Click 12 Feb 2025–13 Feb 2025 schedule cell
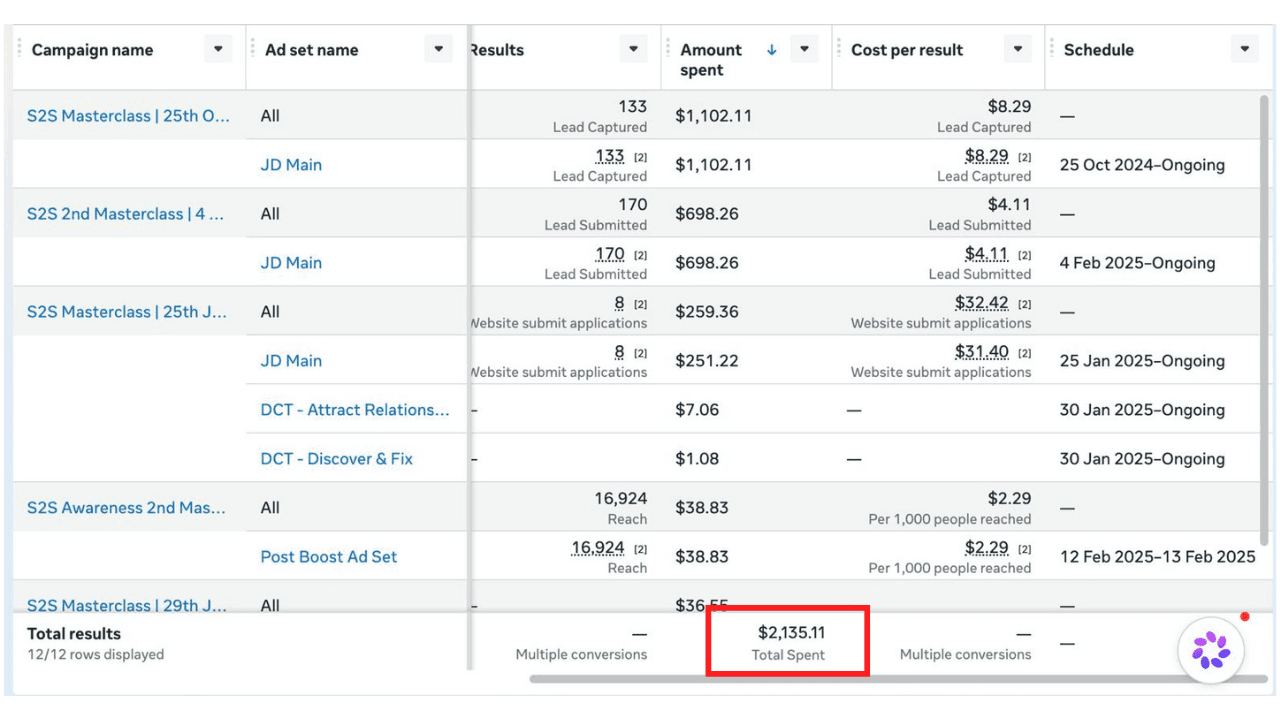 (x=1158, y=557)
